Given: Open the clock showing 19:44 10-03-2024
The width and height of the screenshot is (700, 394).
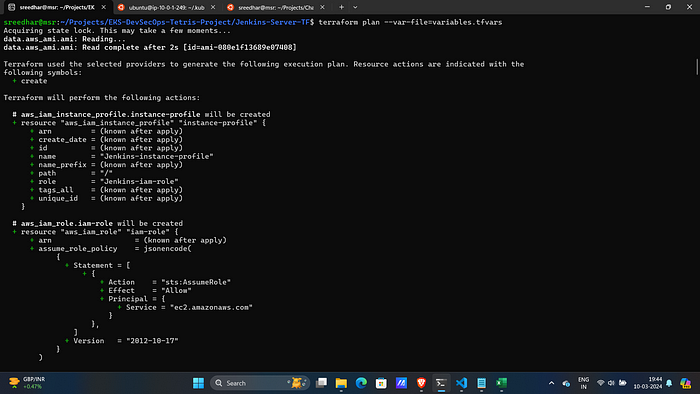Looking at the screenshot, I should pos(648,383).
